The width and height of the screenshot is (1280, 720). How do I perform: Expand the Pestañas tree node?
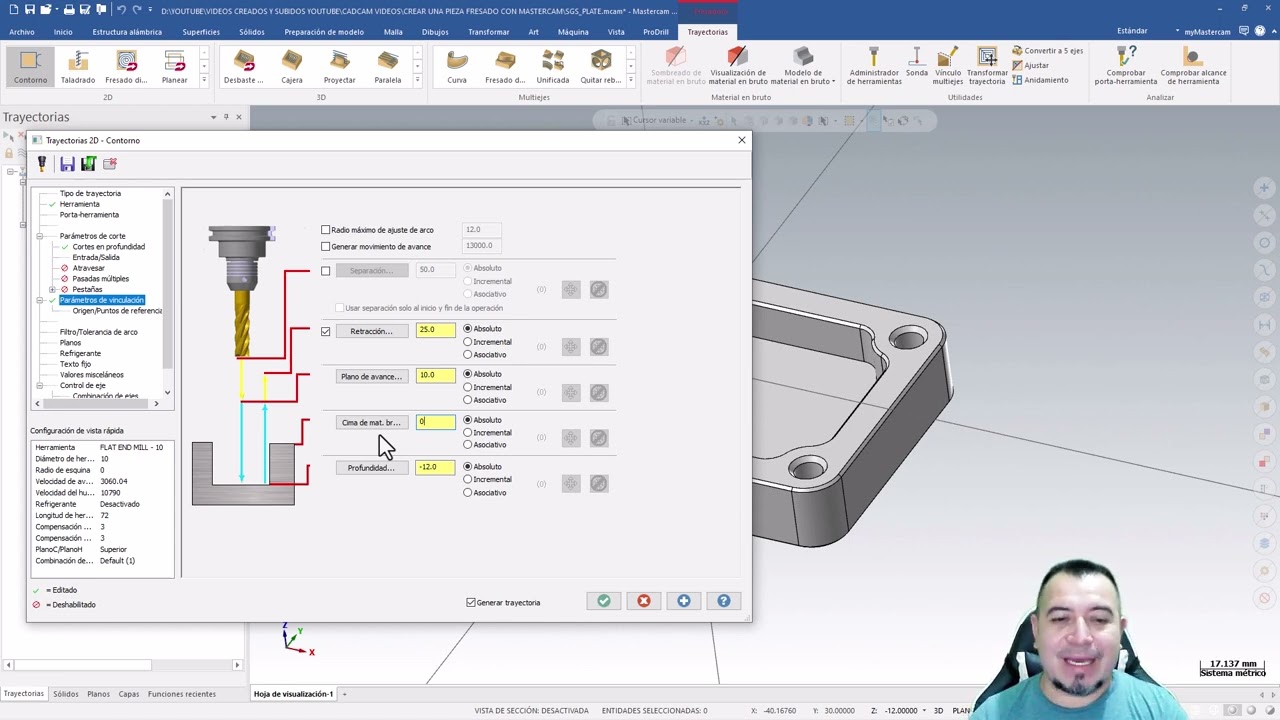pyautogui.click(x=53, y=289)
